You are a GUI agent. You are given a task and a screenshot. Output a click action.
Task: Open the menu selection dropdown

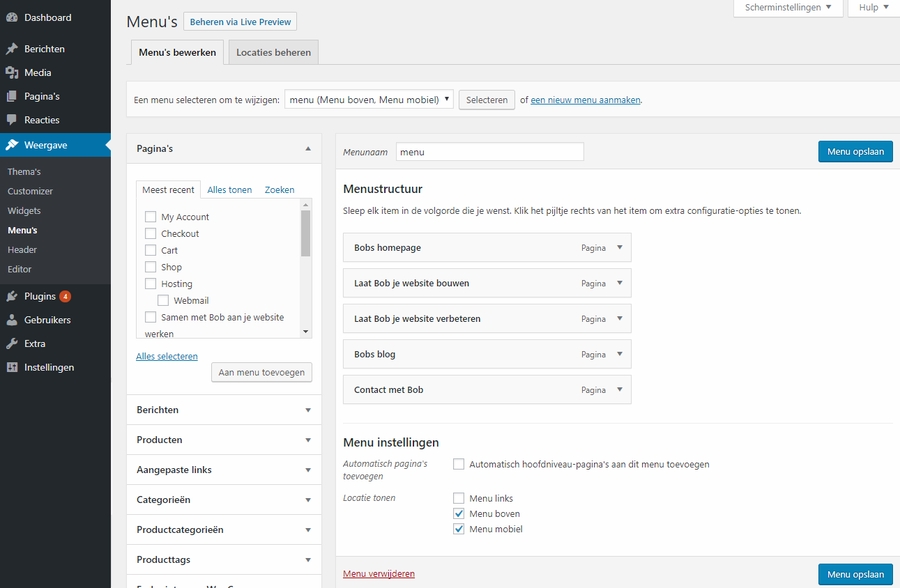(x=369, y=100)
